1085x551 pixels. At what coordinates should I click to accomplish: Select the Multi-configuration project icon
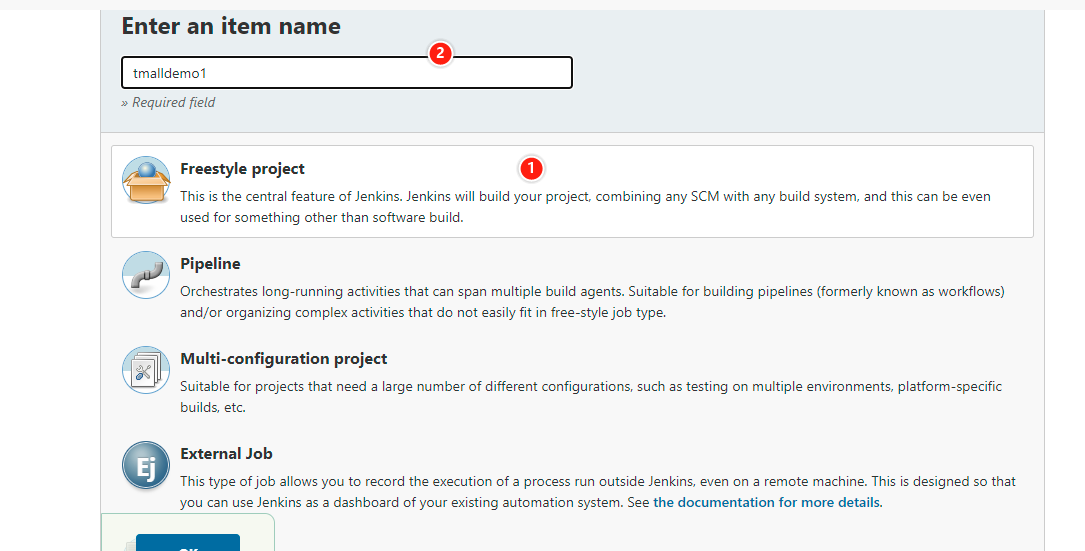(146, 370)
